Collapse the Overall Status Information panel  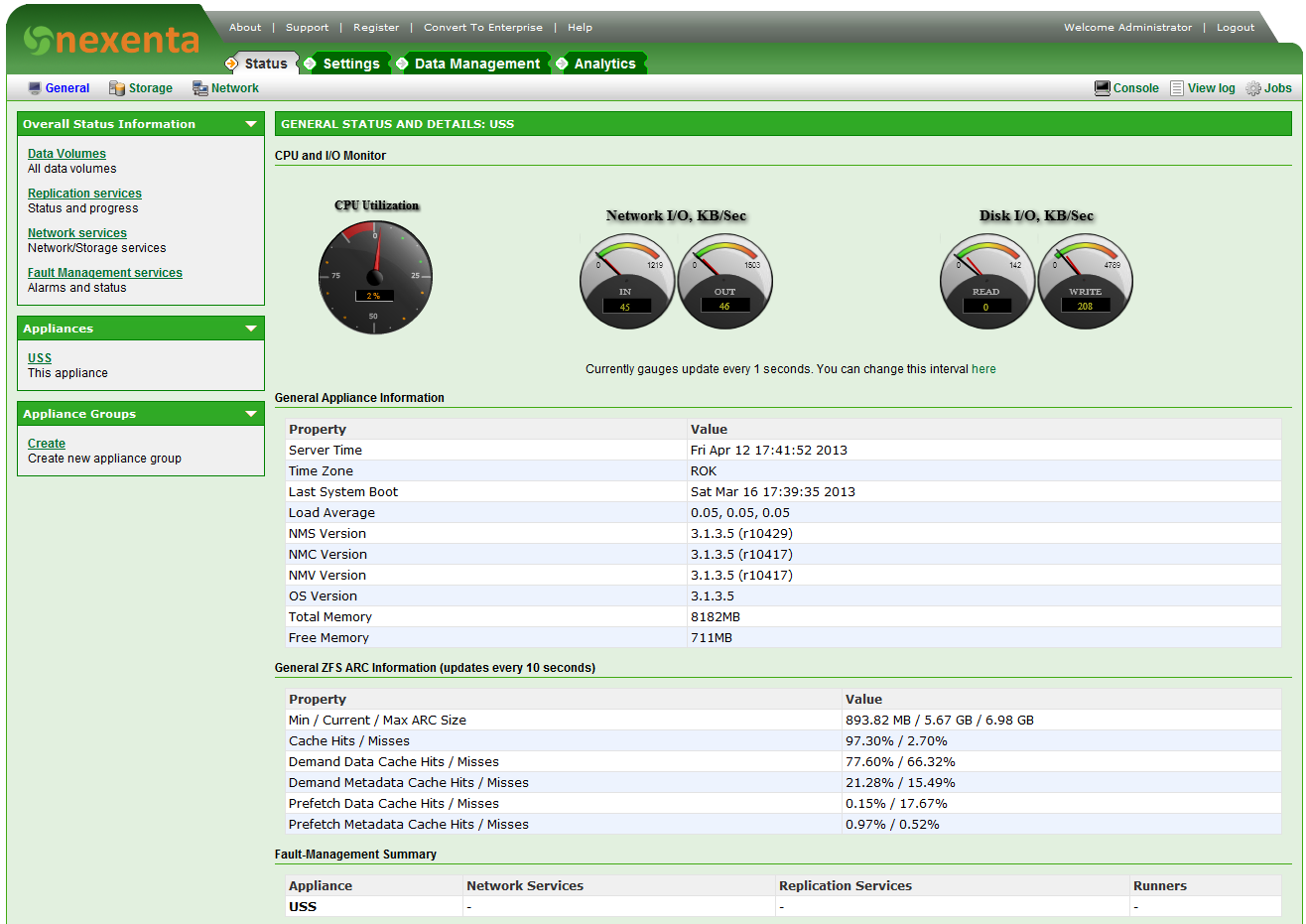coord(251,124)
